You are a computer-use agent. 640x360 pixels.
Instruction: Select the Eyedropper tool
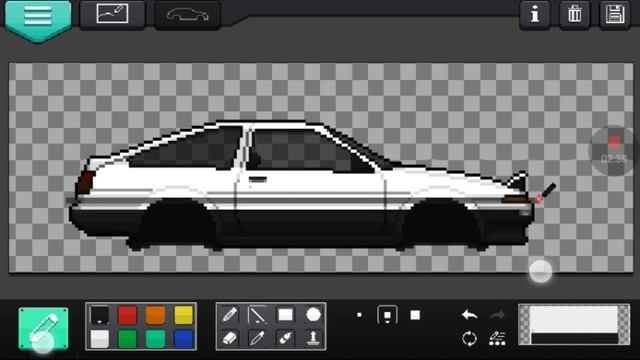pyautogui.click(x=257, y=338)
